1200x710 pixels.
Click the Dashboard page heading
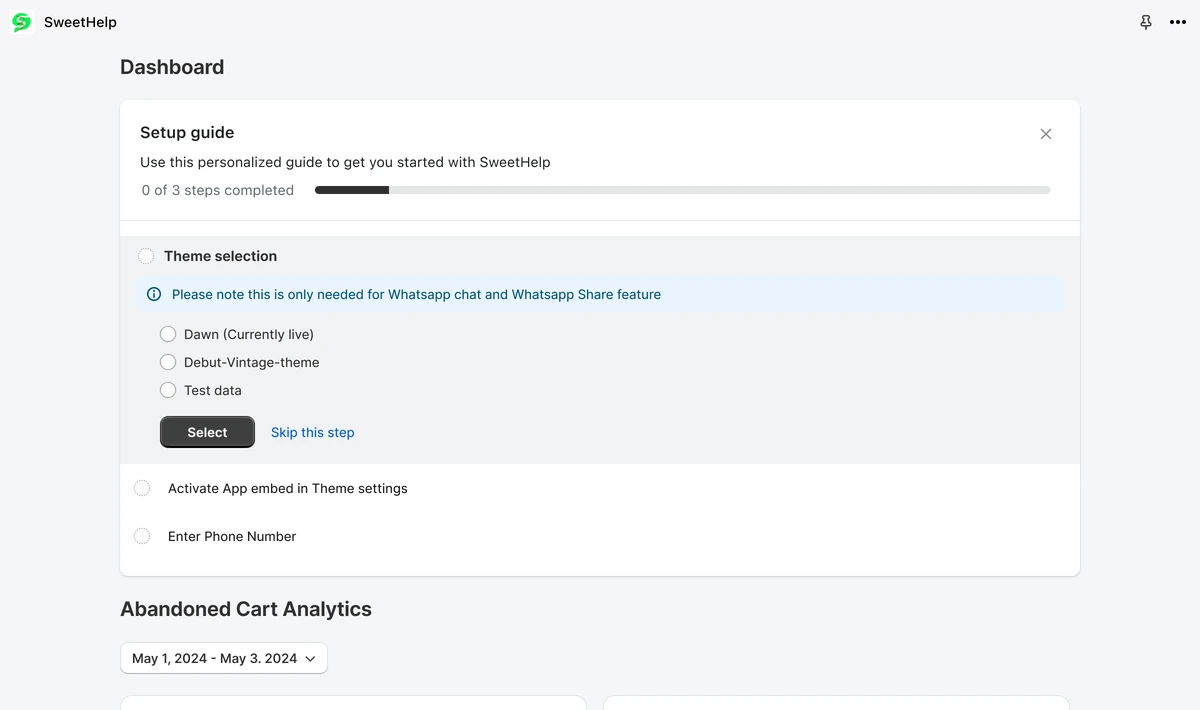point(172,67)
